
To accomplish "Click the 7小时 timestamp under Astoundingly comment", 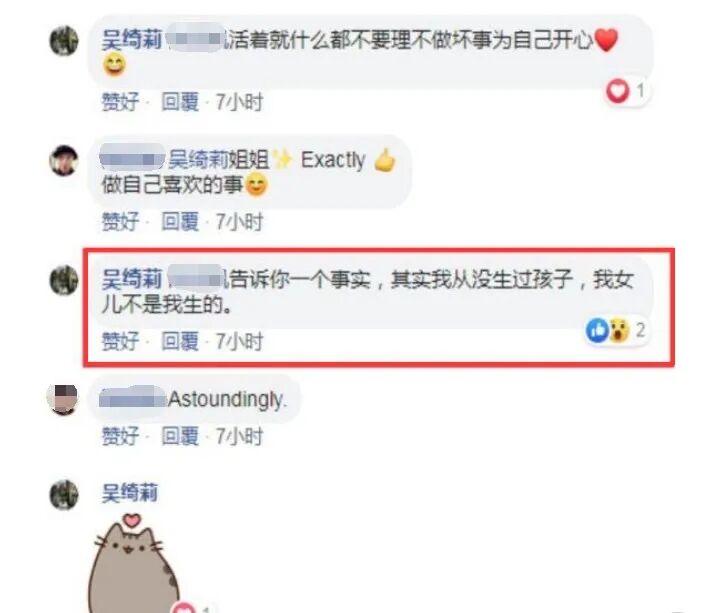I will pyautogui.click(x=239, y=436).
